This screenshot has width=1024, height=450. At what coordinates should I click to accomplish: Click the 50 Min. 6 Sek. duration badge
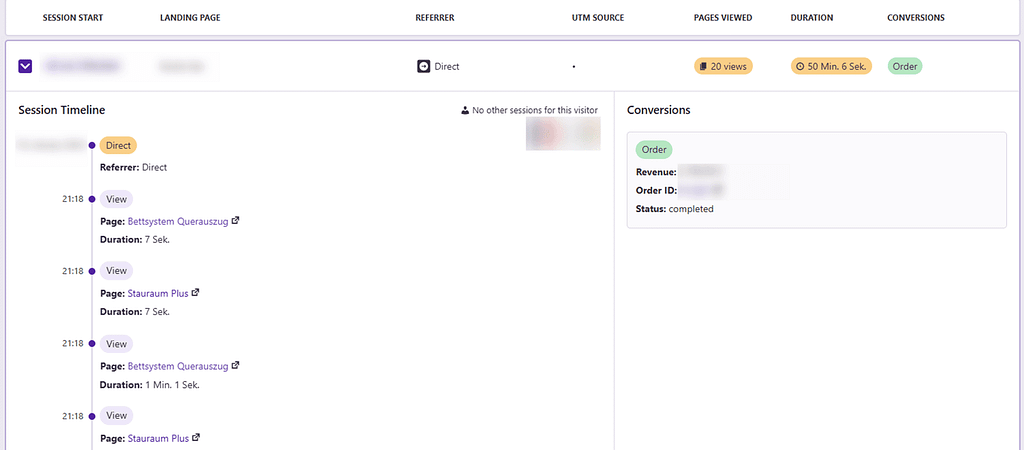click(831, 66)
